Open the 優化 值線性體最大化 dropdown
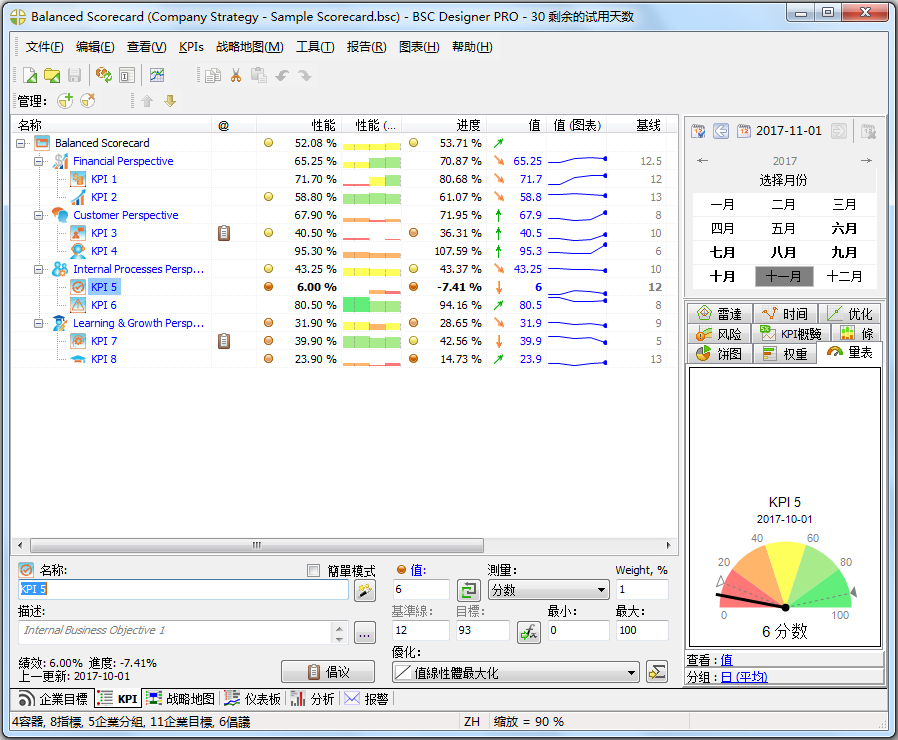Image resolution: width=898 pixels, height=740 pixels. coord(515,672)
